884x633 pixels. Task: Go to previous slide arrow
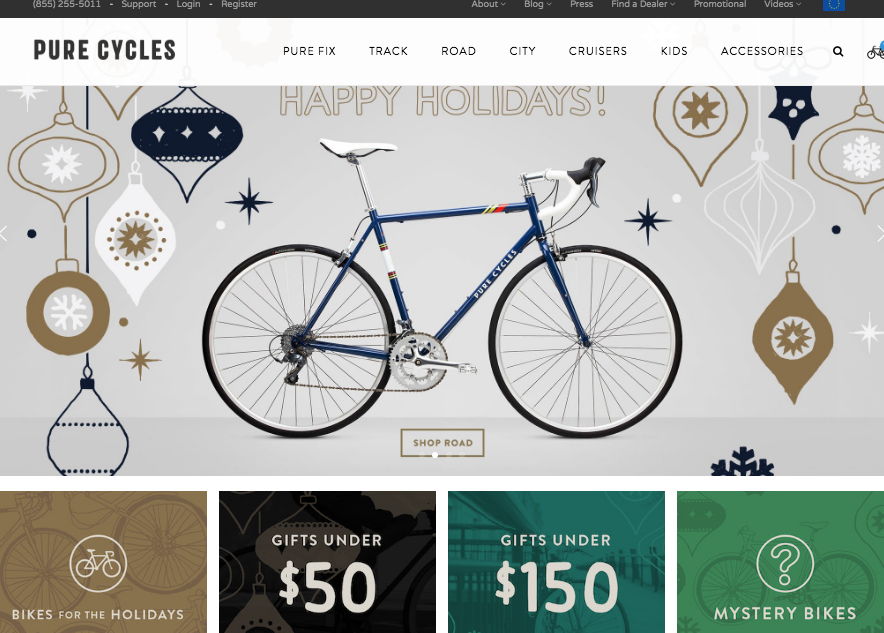(4, 233)
